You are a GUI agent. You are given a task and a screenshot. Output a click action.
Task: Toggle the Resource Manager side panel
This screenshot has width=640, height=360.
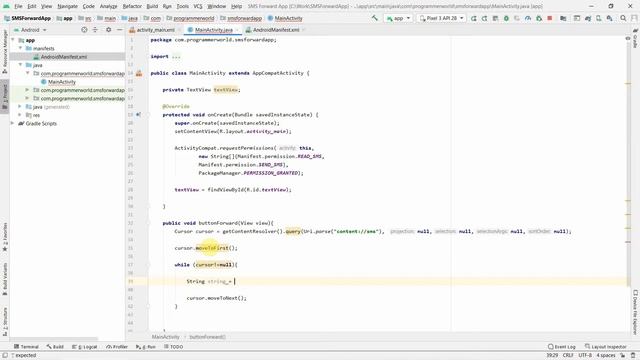(5, 51)
